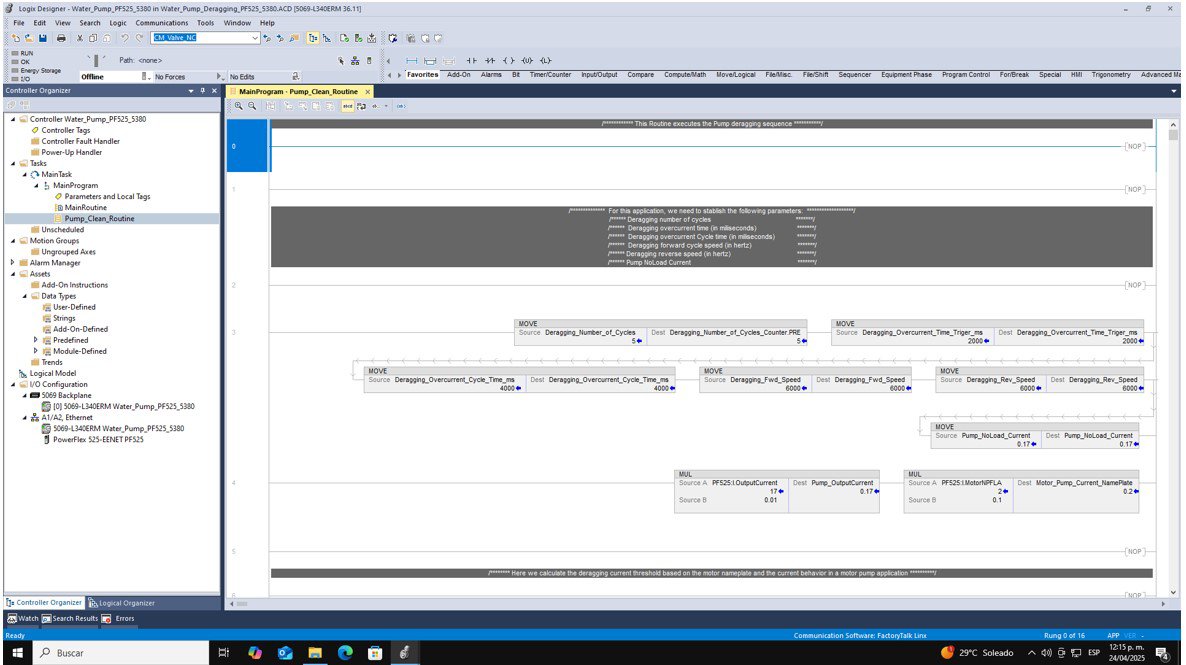The image size is (1186, 665).
Task: Select Add-On Instructions in Assets
Action: (x=74, y=285)
